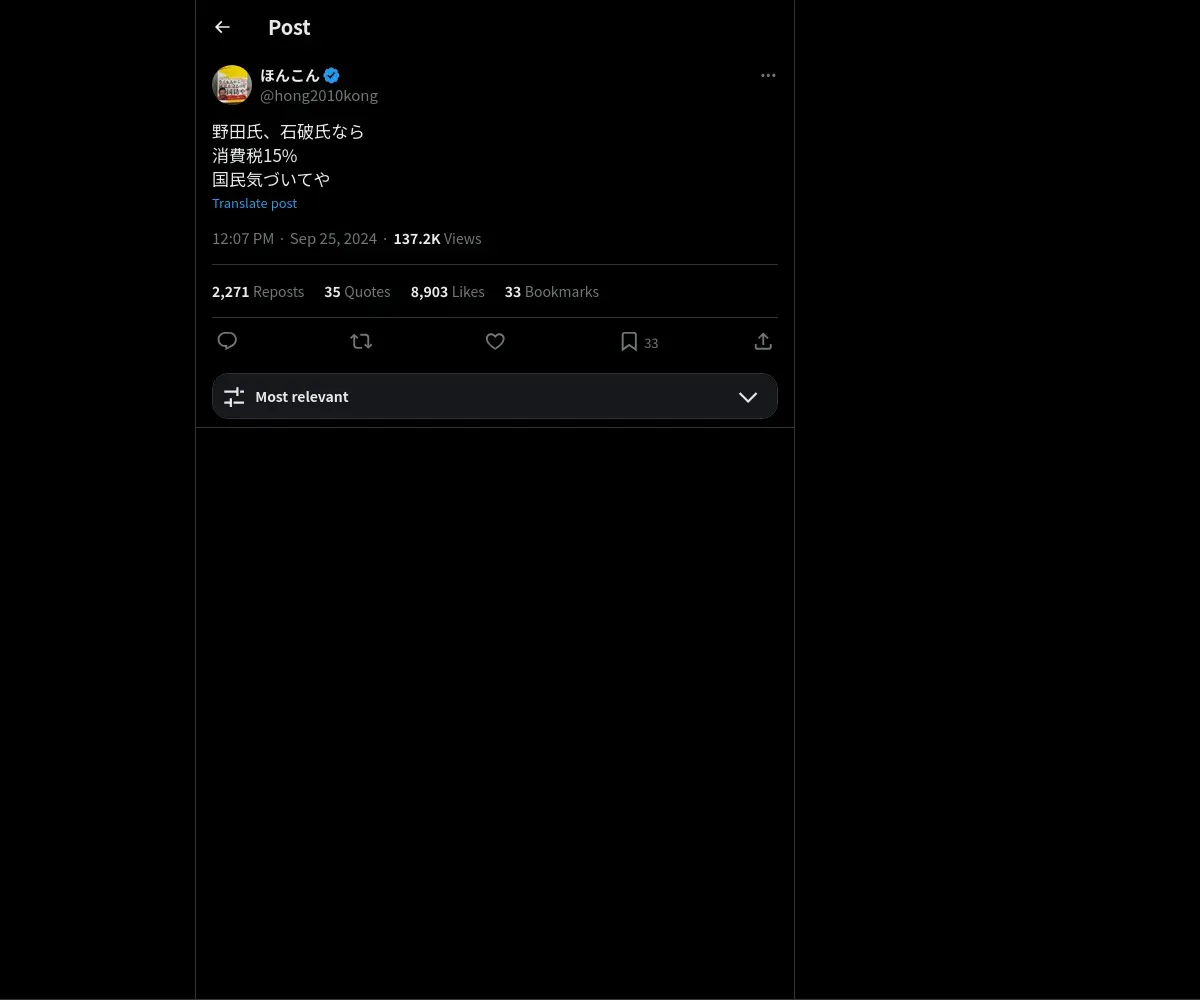View the 35 Quotes list

pos(357,292)
